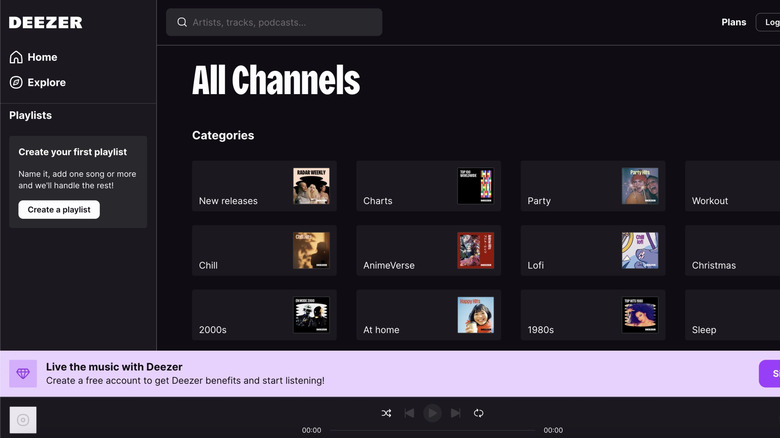Click the Top 100 Worldwide cover thumbnail
The width and height of the screenshot is (780, 438).
pyautogui.click(x=476, y=186)
